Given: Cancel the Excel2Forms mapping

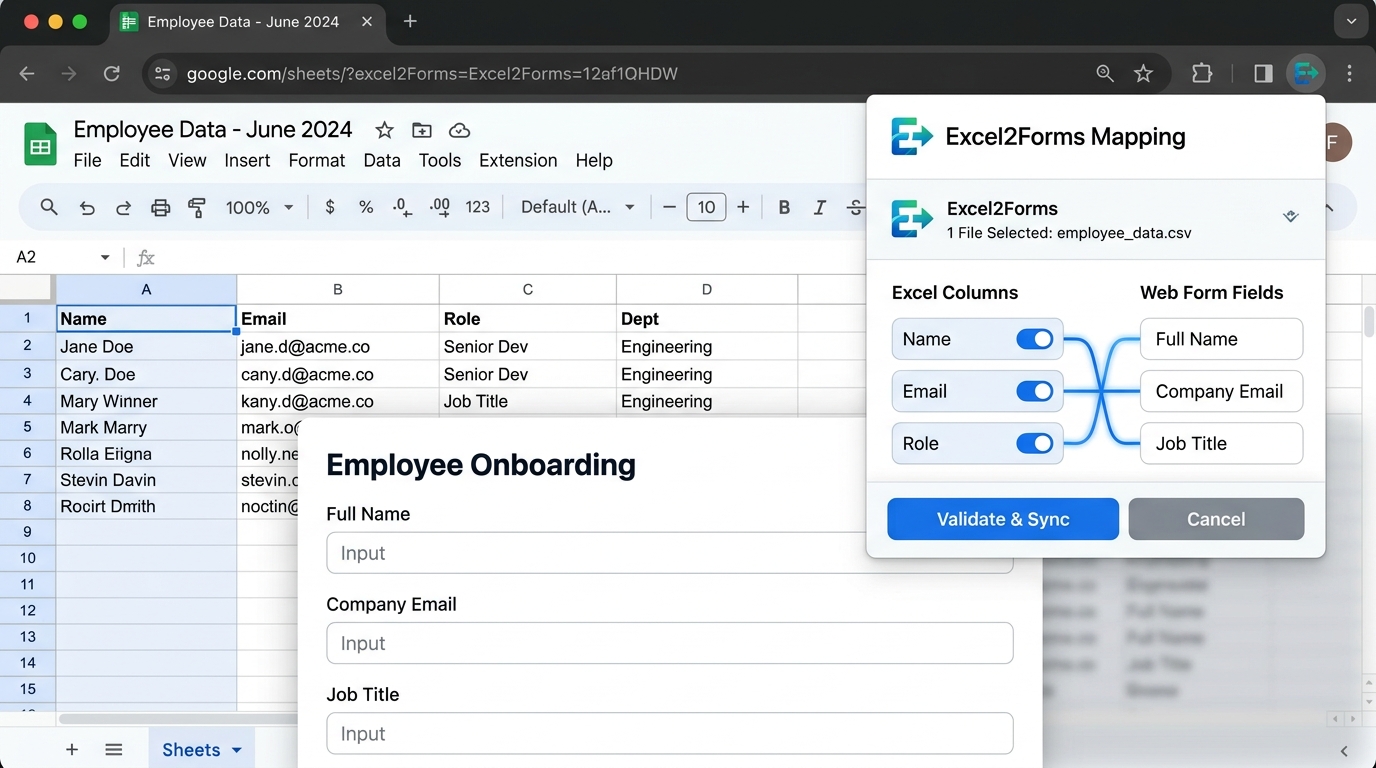Looking at the screenshot, I should click(1216, 519).
